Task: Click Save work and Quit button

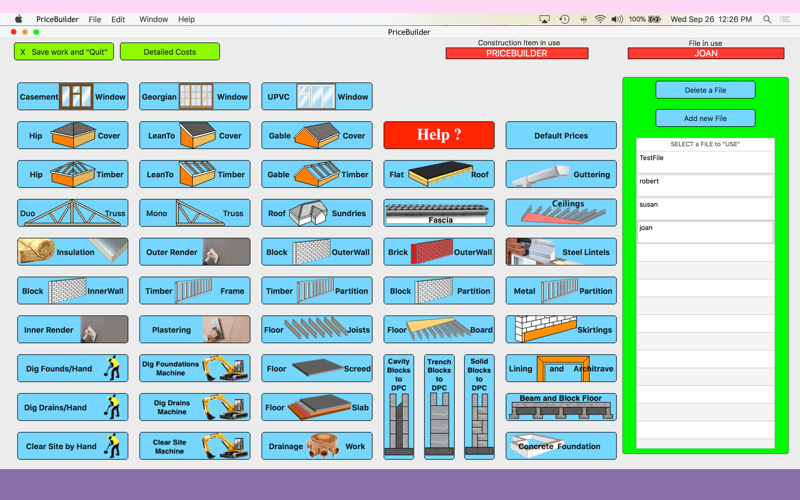Action: [64, 52]
